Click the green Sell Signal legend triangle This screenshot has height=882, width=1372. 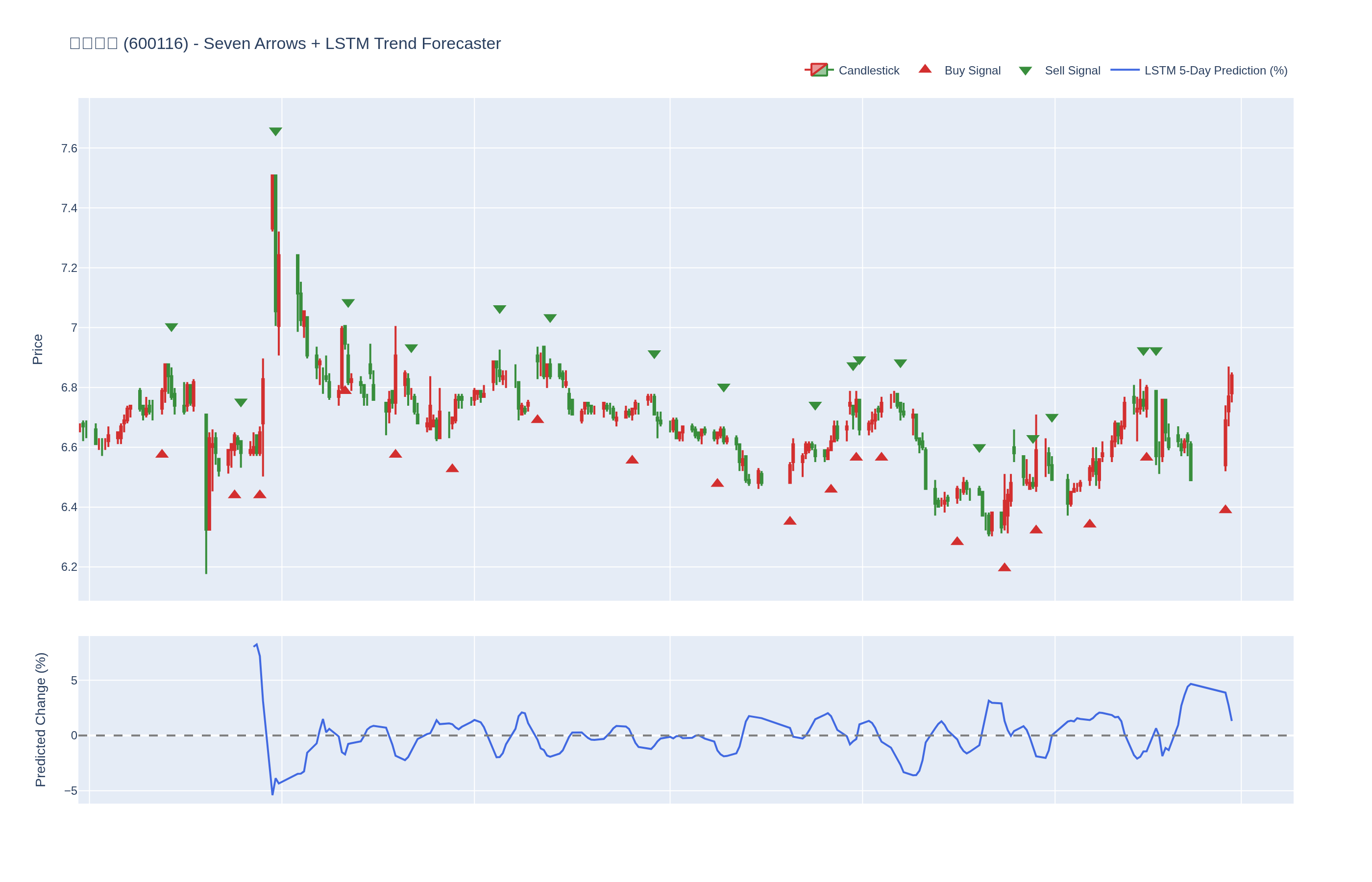tap(1026, 71)
